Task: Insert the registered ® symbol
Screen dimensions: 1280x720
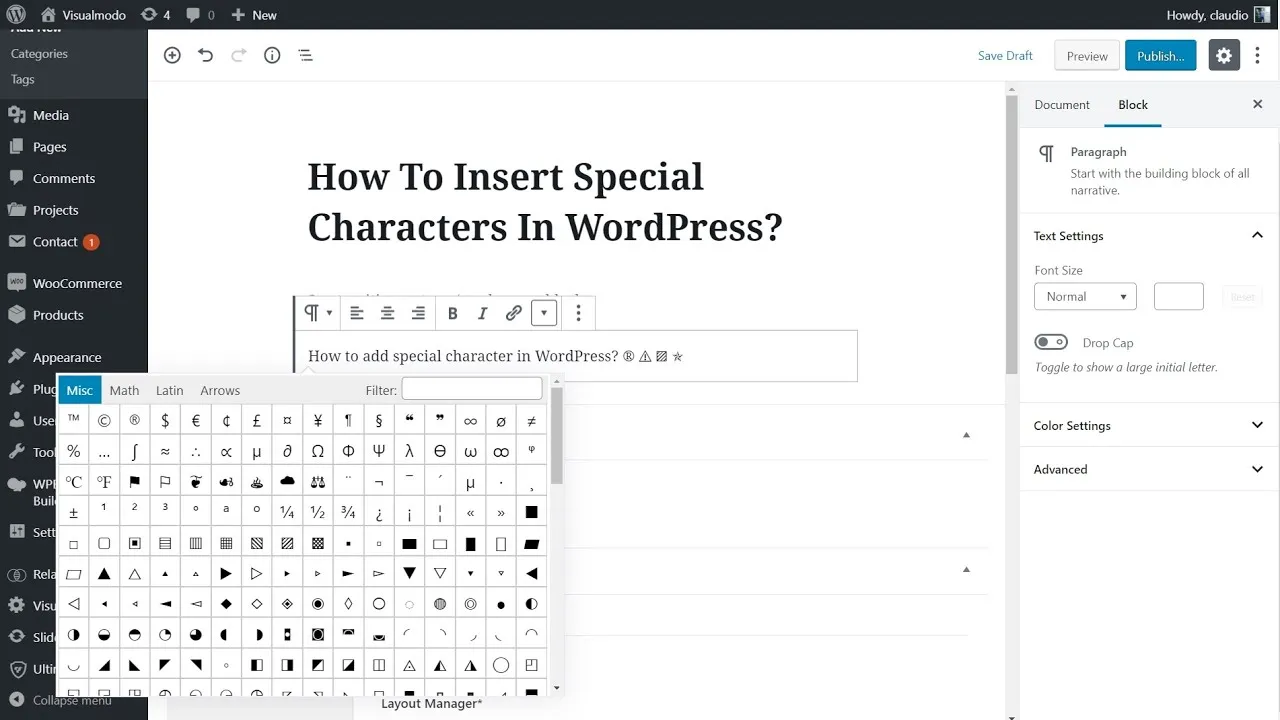Action: point(134,421)
